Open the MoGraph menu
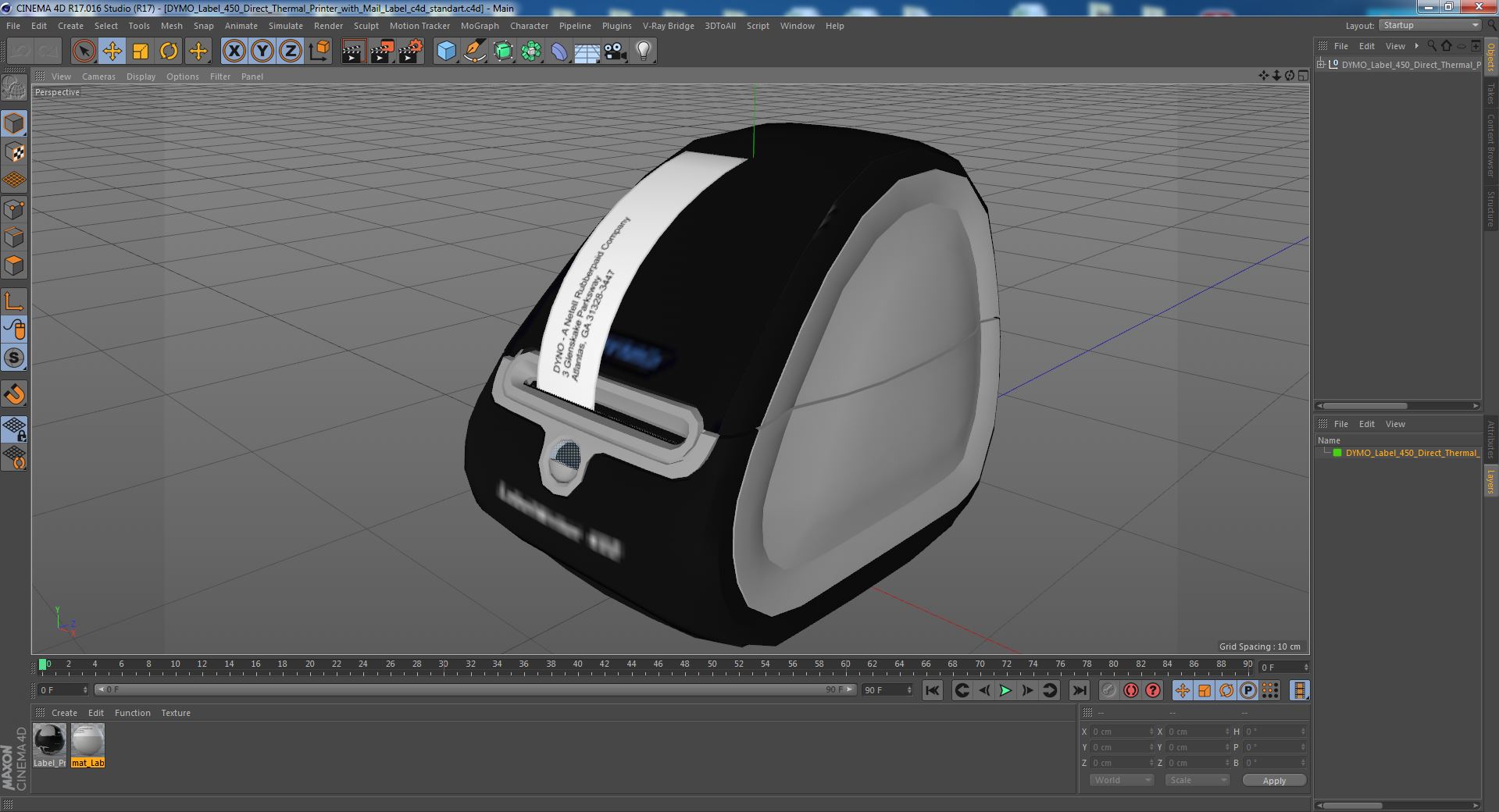Screen dimensions: 1499x812 [x=480, y=26]
